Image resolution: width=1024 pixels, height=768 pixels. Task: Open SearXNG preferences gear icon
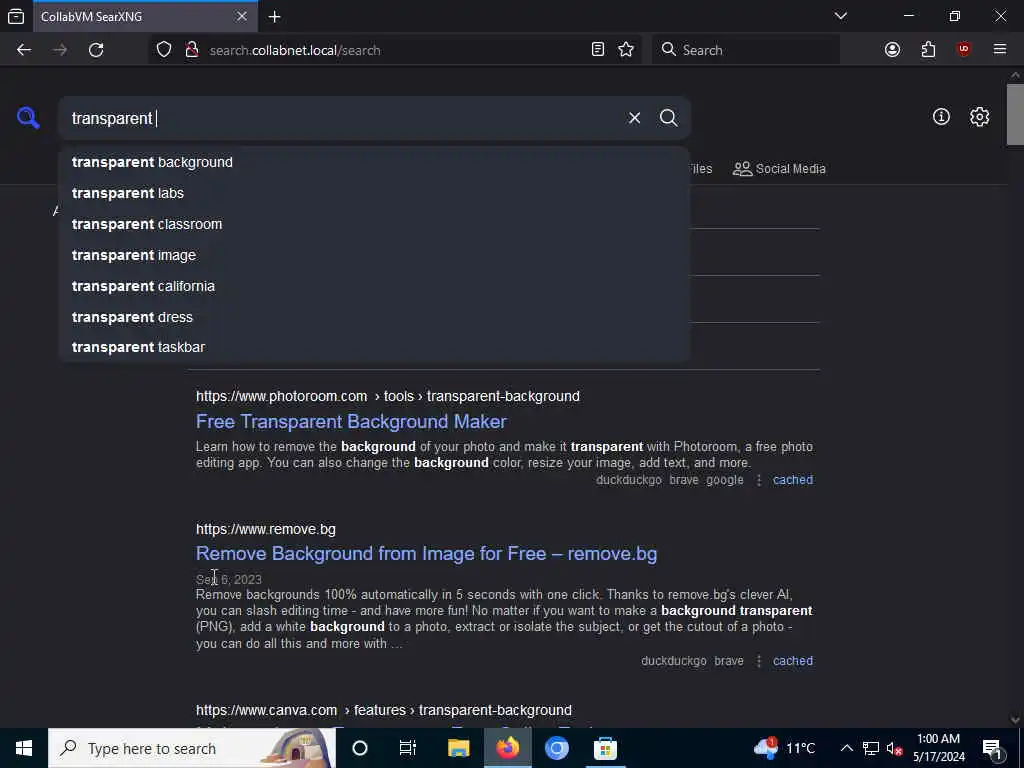click(979, 117)
